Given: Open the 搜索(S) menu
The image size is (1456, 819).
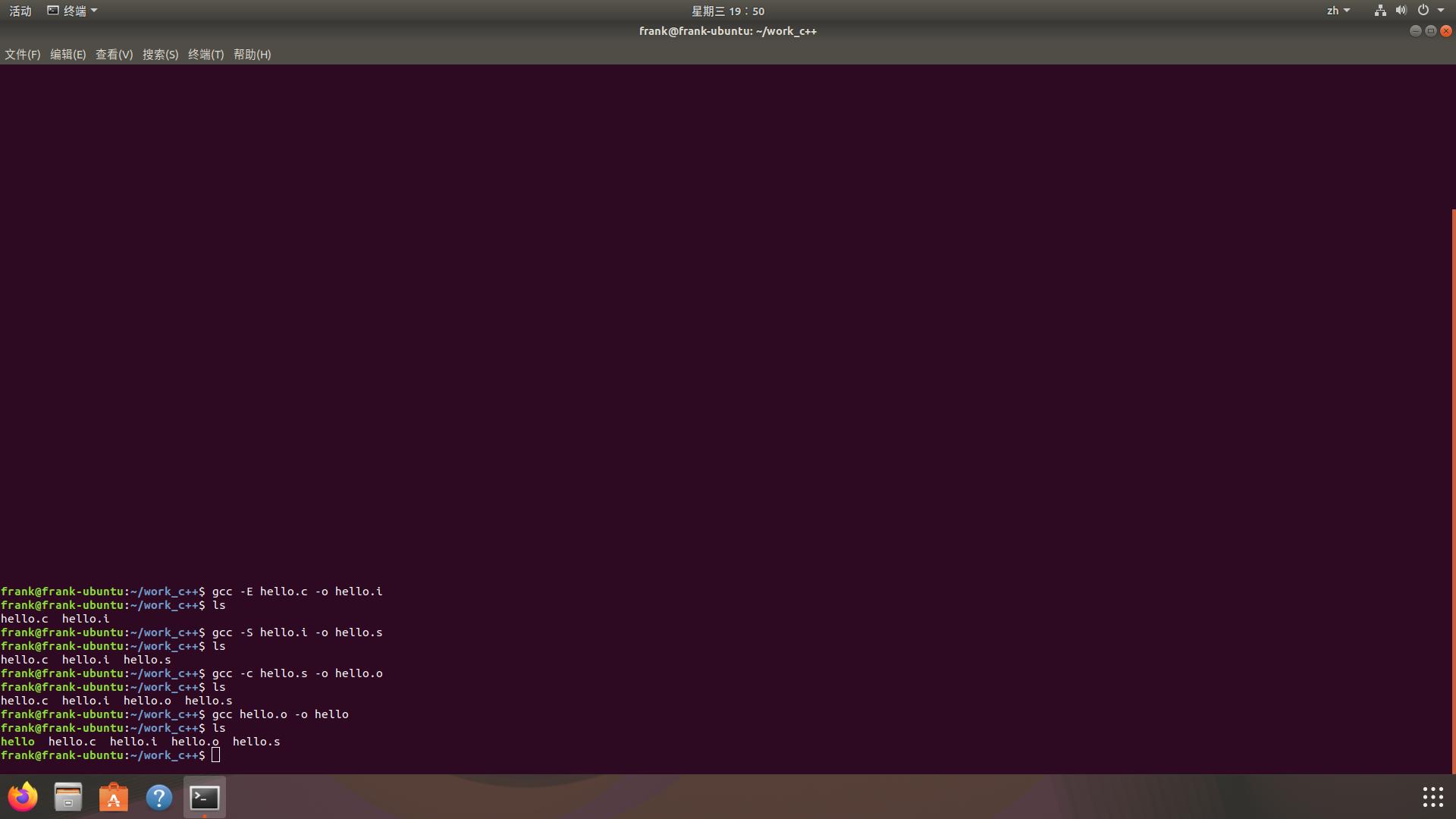Looking at the screenshot, I should click(160, 55).
